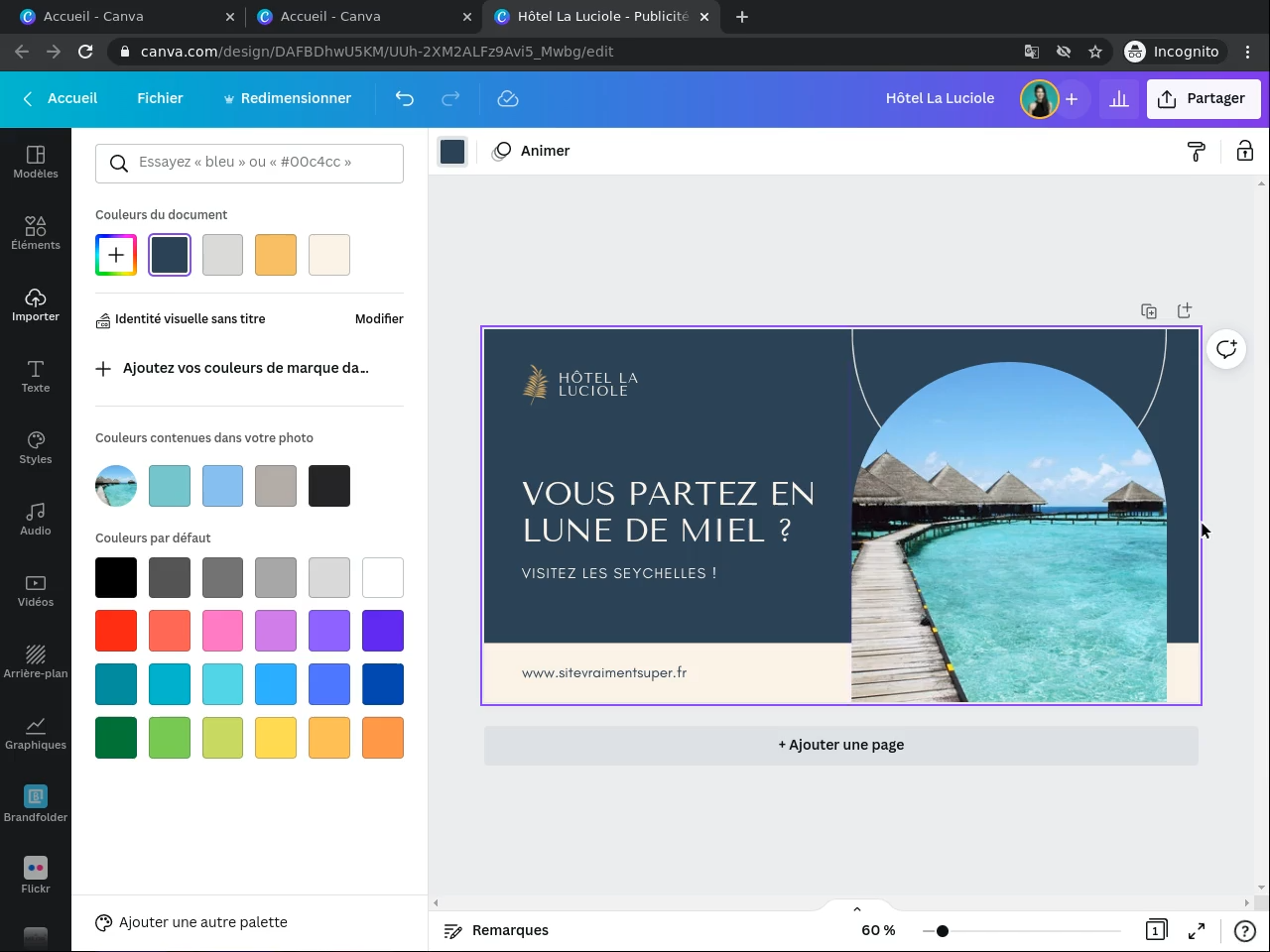This screenshot has width=1270, height=952.
Task: Open the Texte sidebar panel
Action: 36,377
